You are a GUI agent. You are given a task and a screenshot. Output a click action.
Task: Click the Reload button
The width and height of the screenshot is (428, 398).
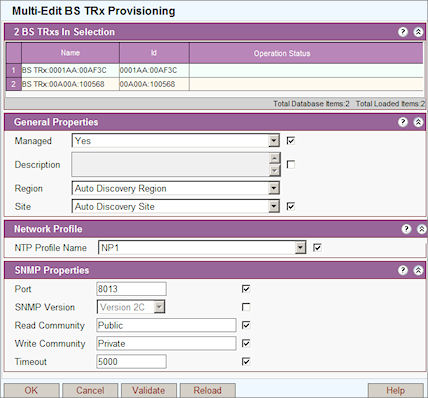pos(207,390)
